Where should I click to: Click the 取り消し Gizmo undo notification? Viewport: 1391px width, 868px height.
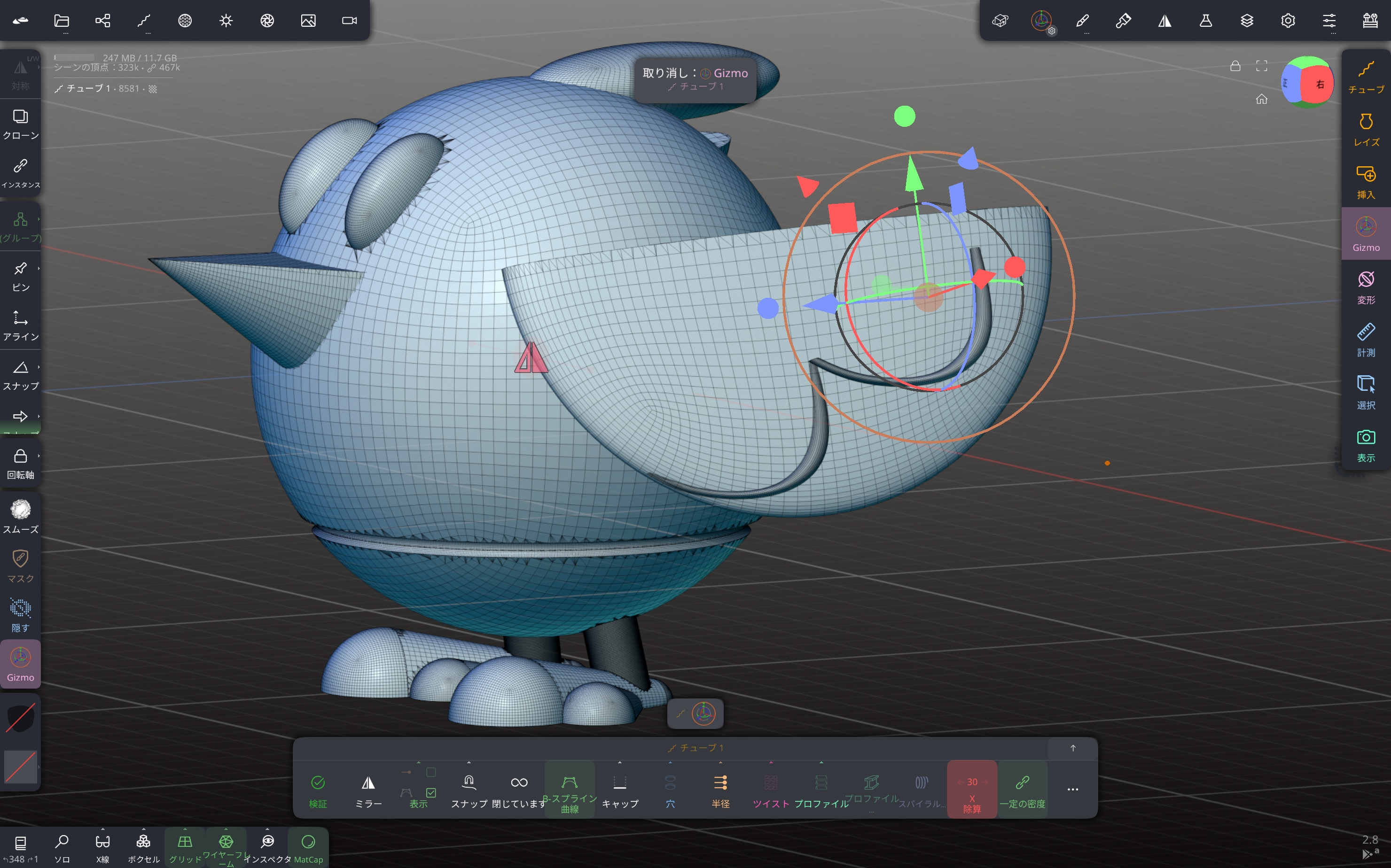695,79
